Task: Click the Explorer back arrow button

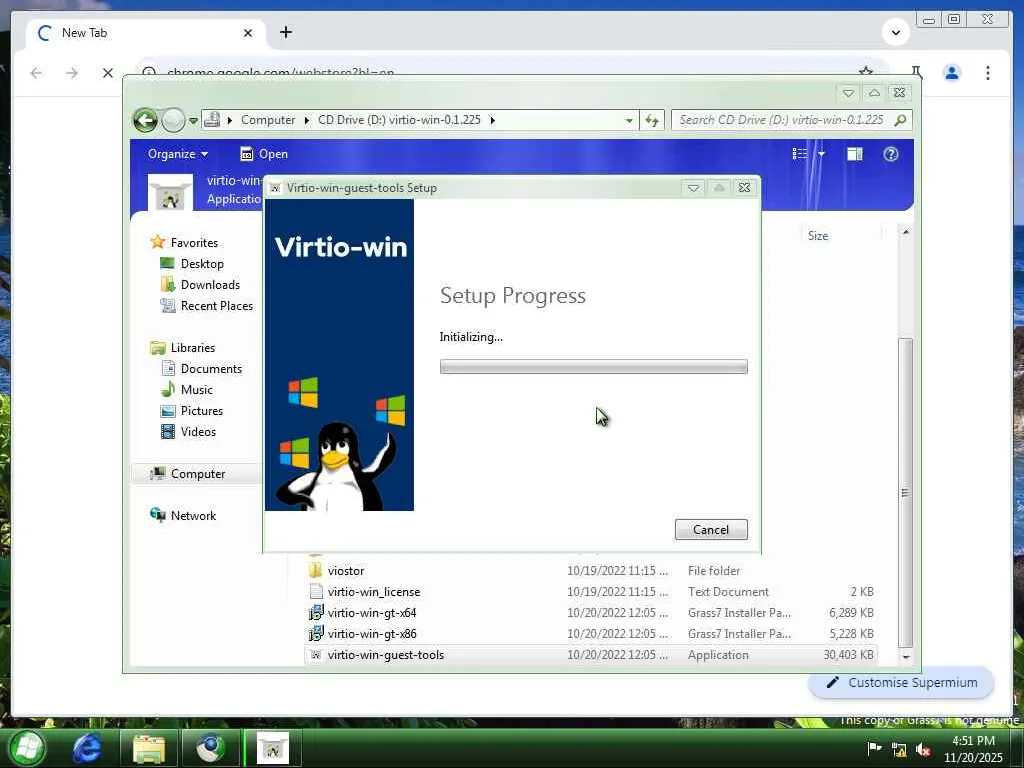Action: coord(146,120)
